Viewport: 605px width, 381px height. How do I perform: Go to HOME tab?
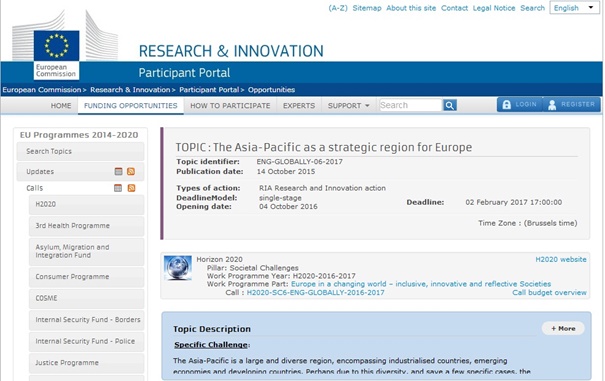(61, 105)
